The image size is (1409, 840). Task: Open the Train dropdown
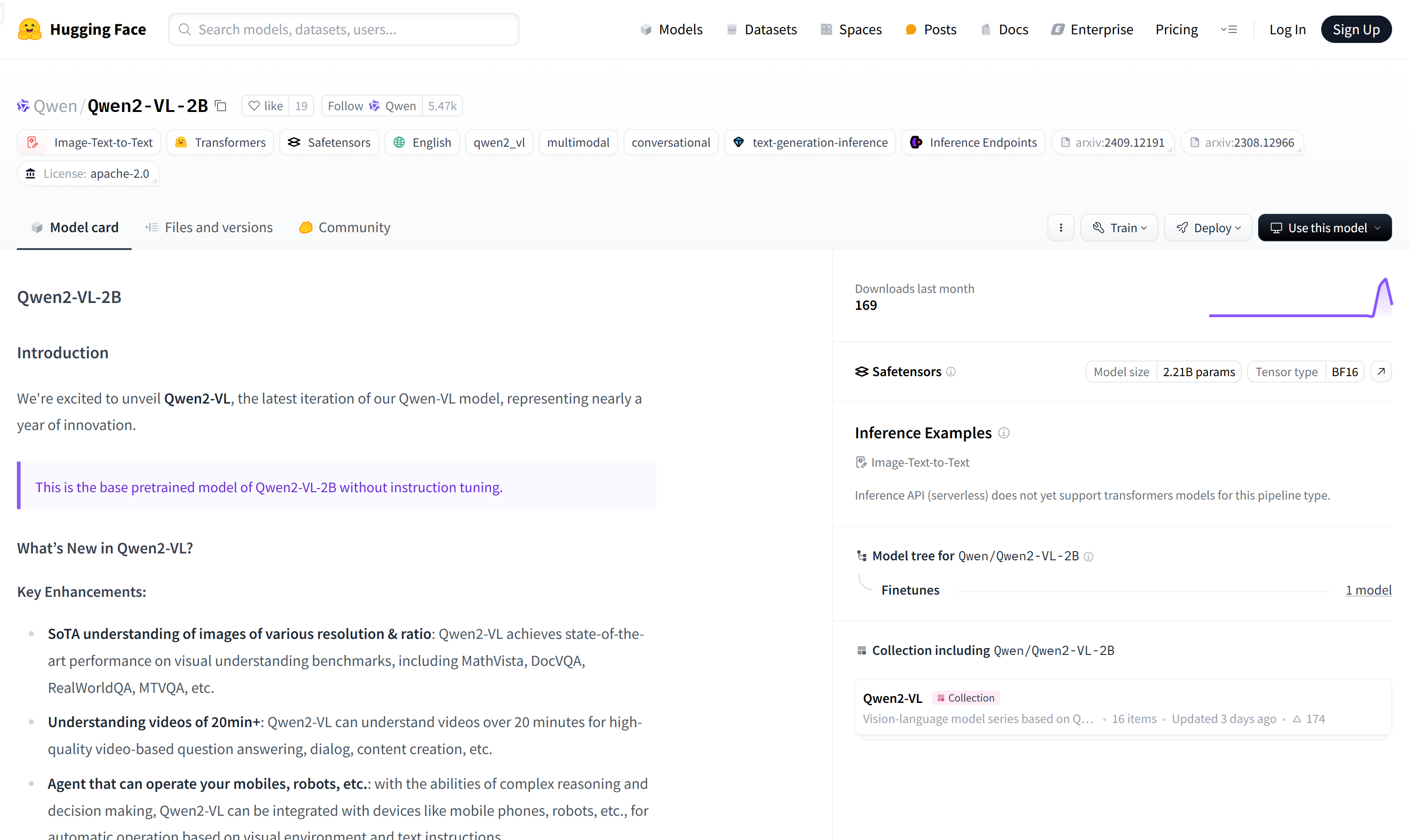(x=1119, y=228)
